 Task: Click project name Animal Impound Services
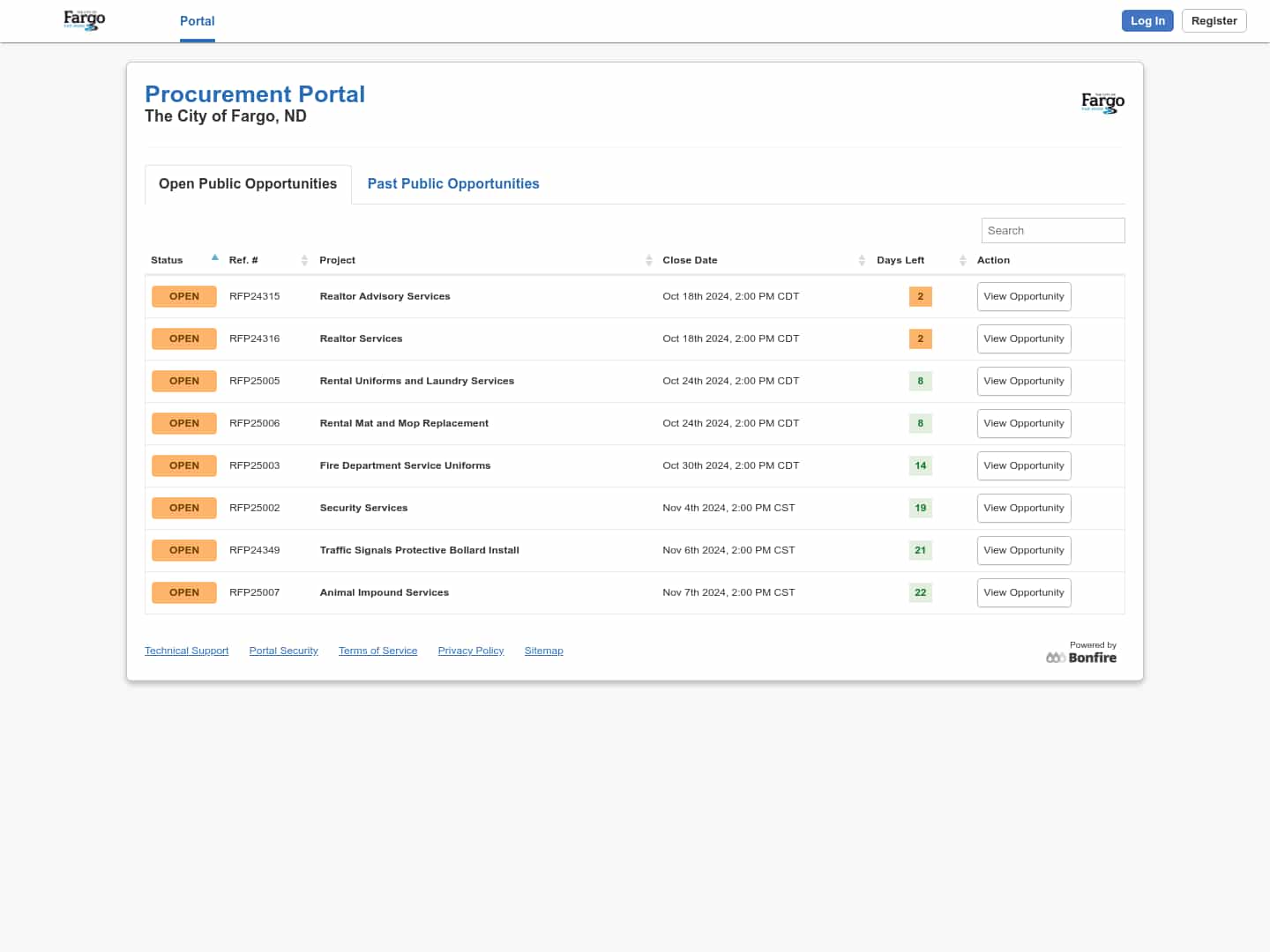coord(384,593)
